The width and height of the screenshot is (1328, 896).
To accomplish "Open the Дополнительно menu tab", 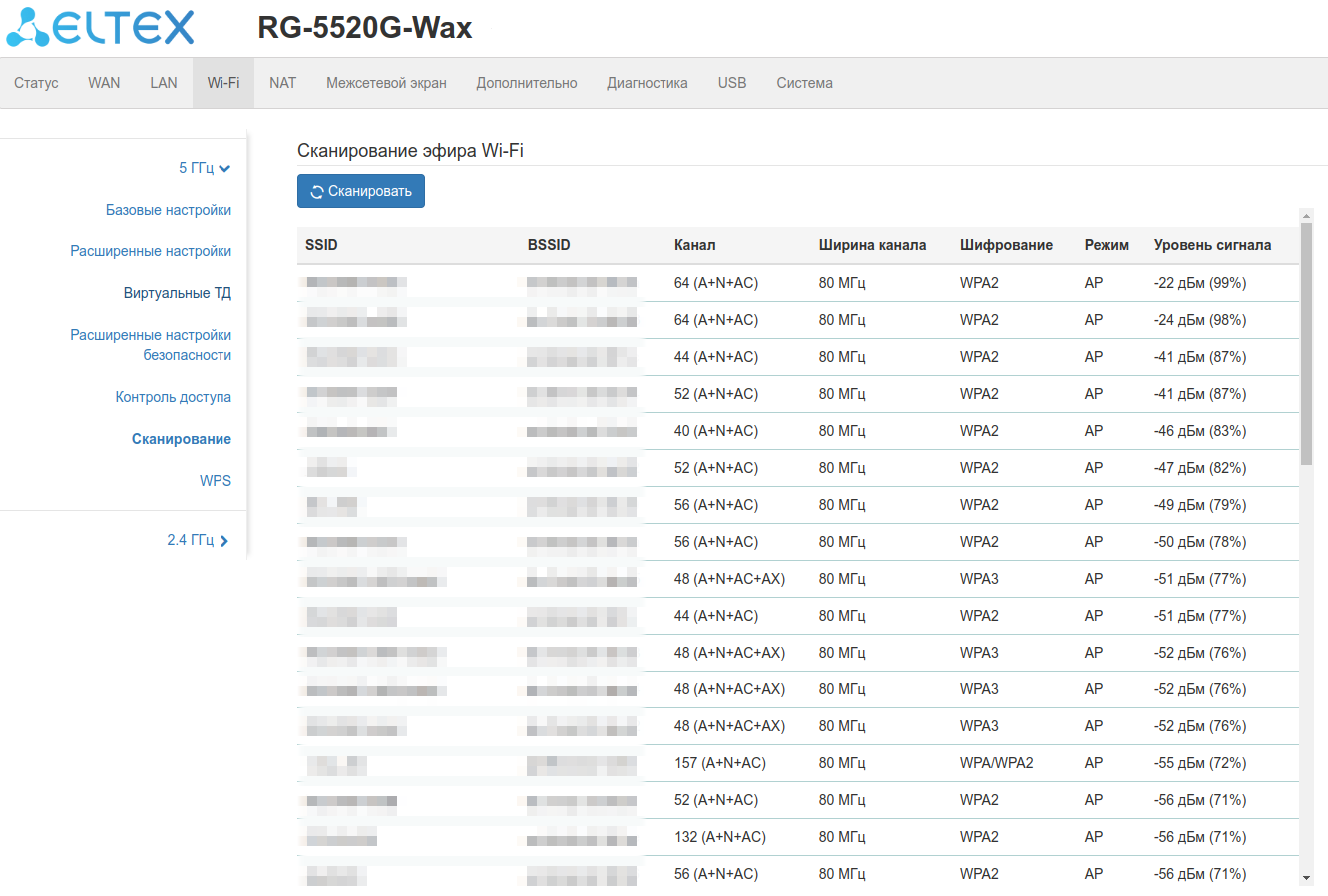I will pyautogui.click(x=526, y=83).
